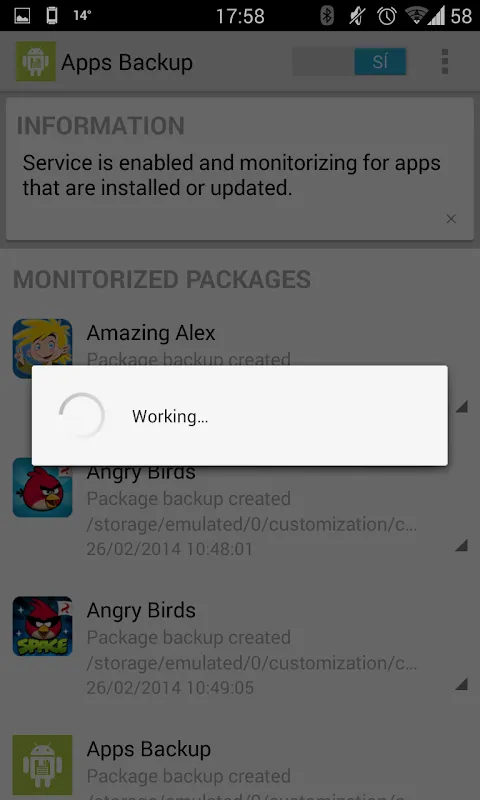
Task: Tap the Amazing Alex app icon
Action: [x=42, y=348]
